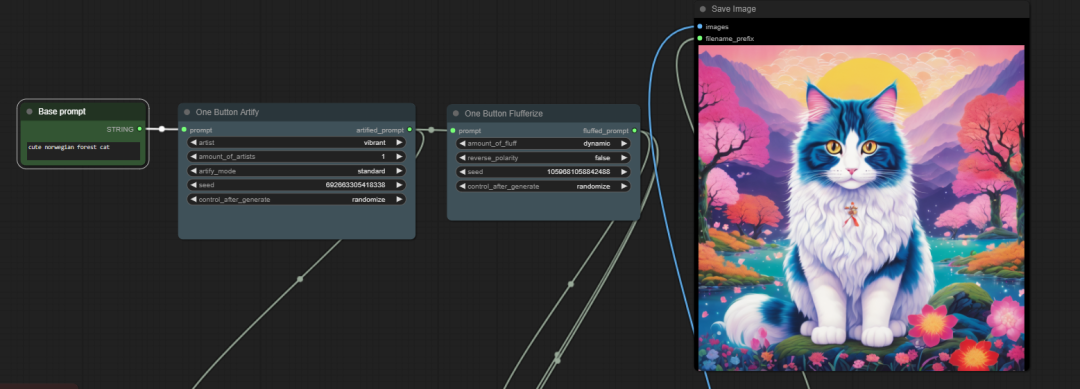Previous Artify control_after_generate option

[194, 200]
